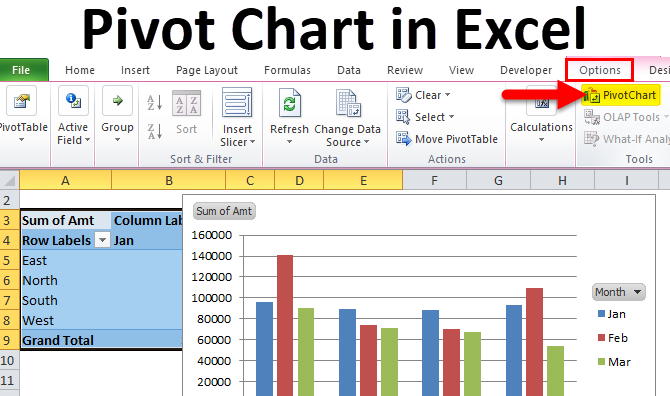This screenshot has width=670, height=396.
Task: Switch to the Options tab
Action: click(x=599, y=70)
